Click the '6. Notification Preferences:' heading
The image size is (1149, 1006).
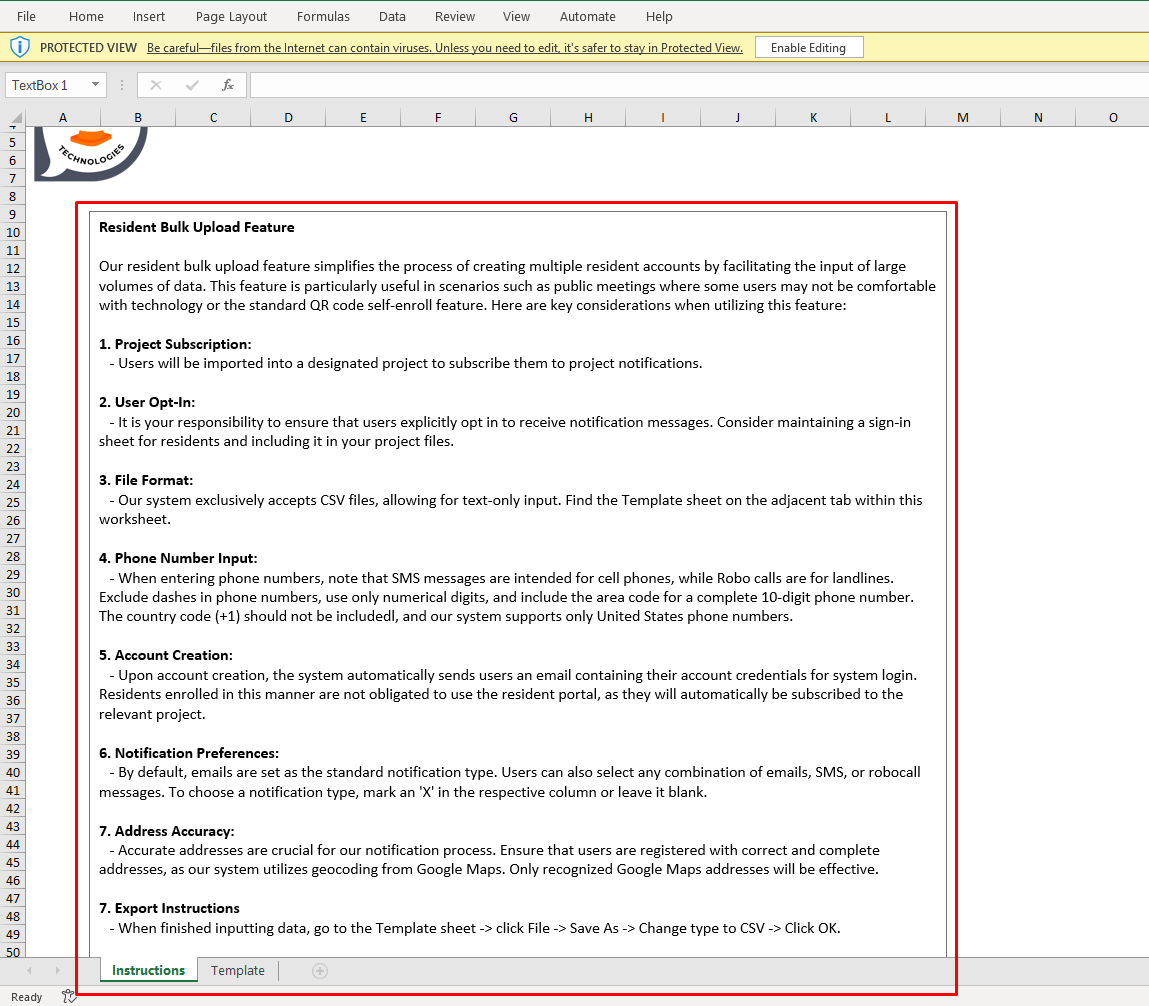189,753
